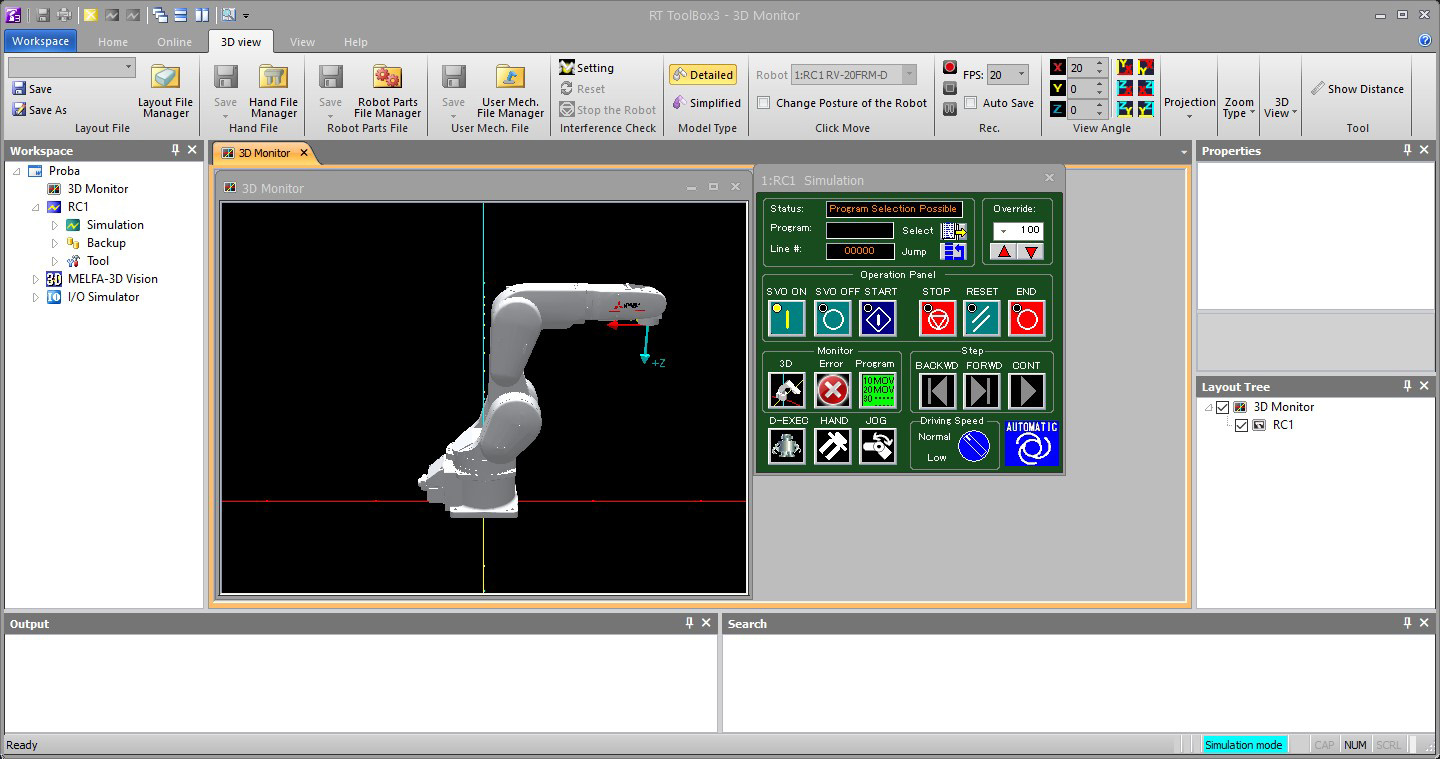The image size is (1440, 759).
Task: Click the Error monitor icon
Action: click(x=832, y=391)
